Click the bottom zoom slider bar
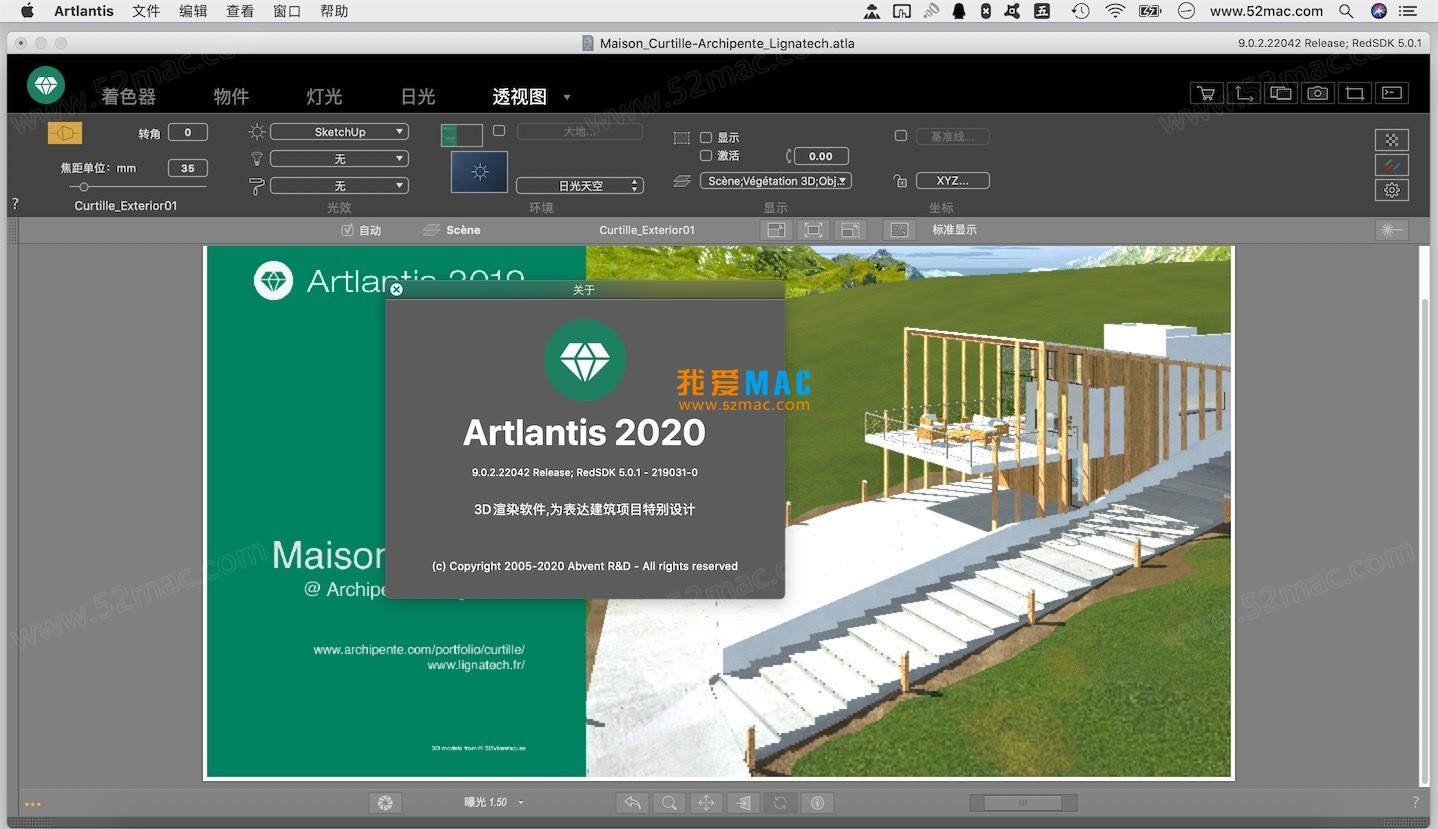Screen dimensions: 1438x829 click(x=1023, y=803)
